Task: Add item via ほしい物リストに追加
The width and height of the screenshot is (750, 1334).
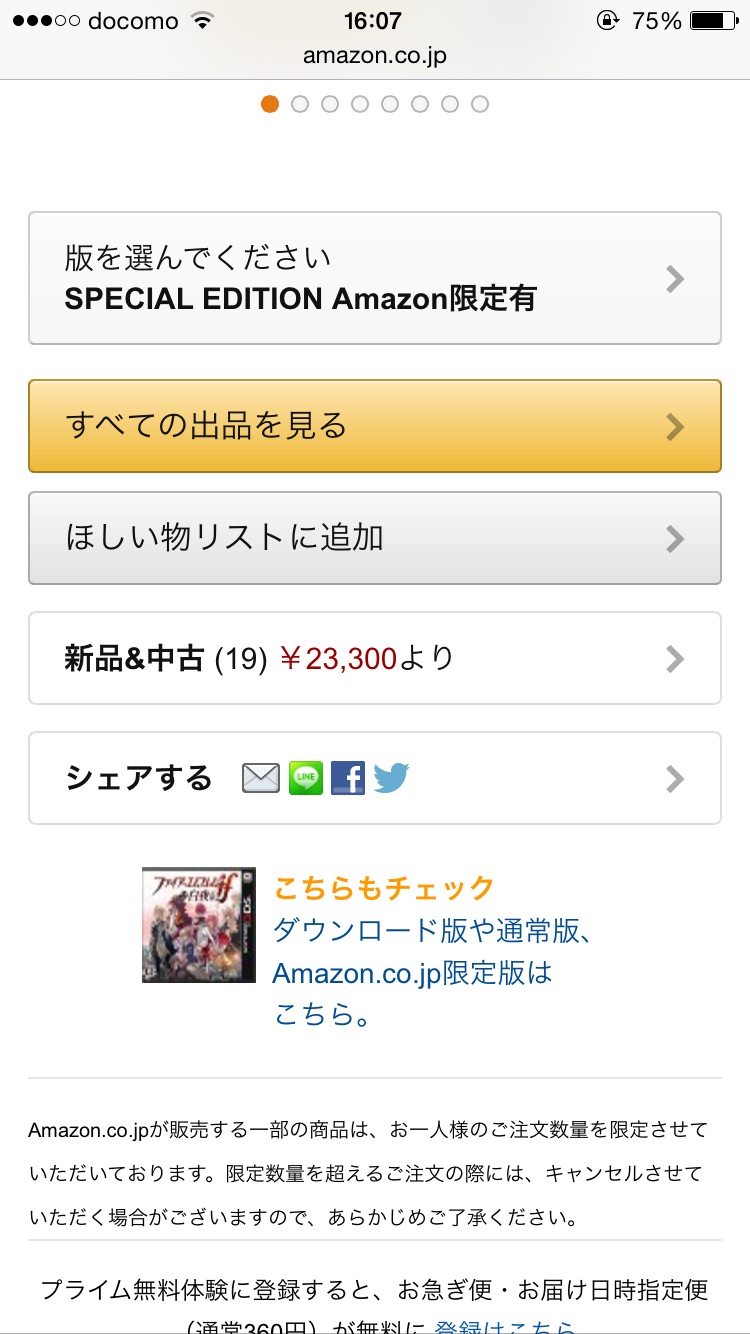Action: tap(374, 538)
